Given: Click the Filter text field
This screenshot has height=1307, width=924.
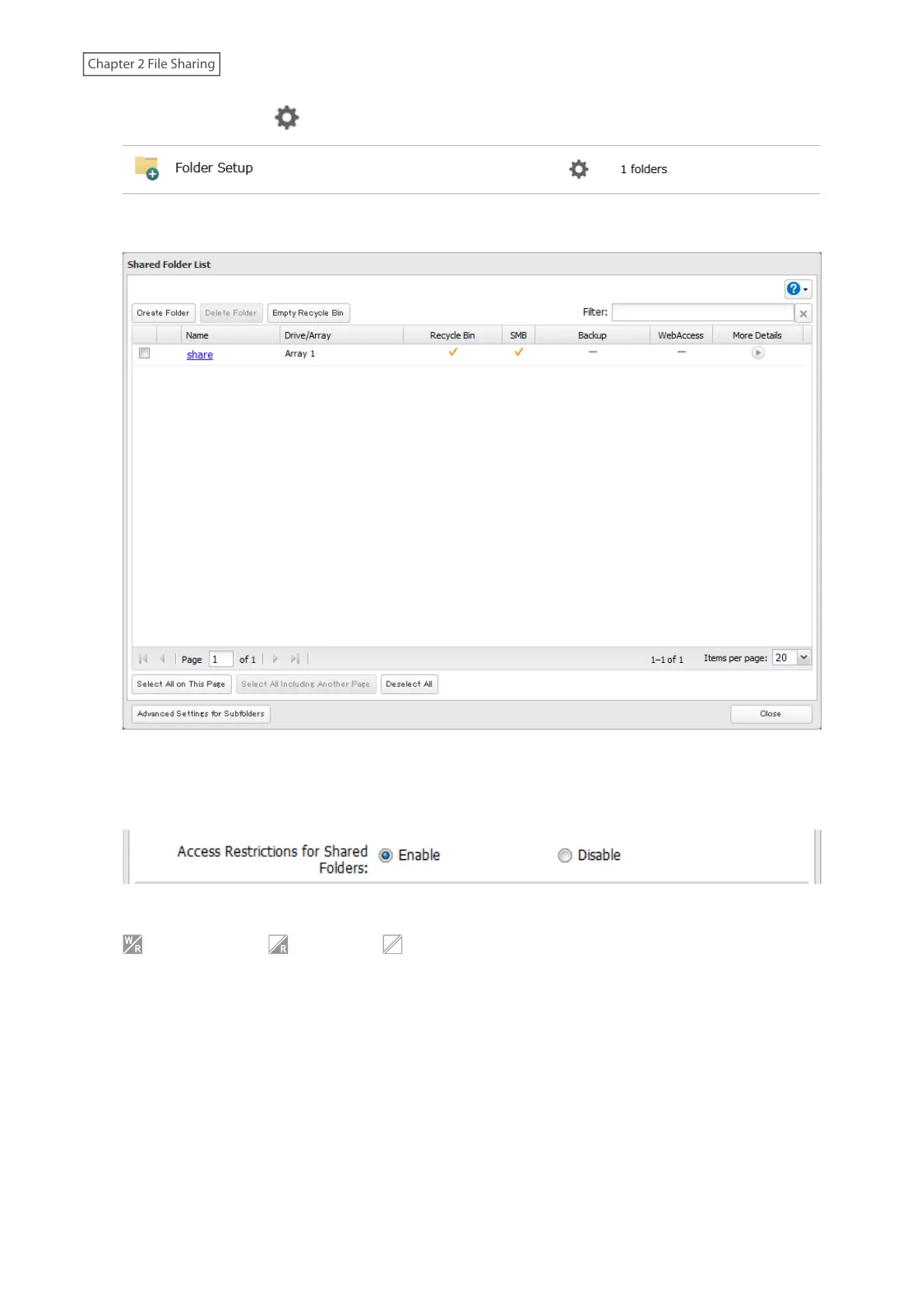Looking at the screenshot, I should pyautogui.click(x=703, y=312).
